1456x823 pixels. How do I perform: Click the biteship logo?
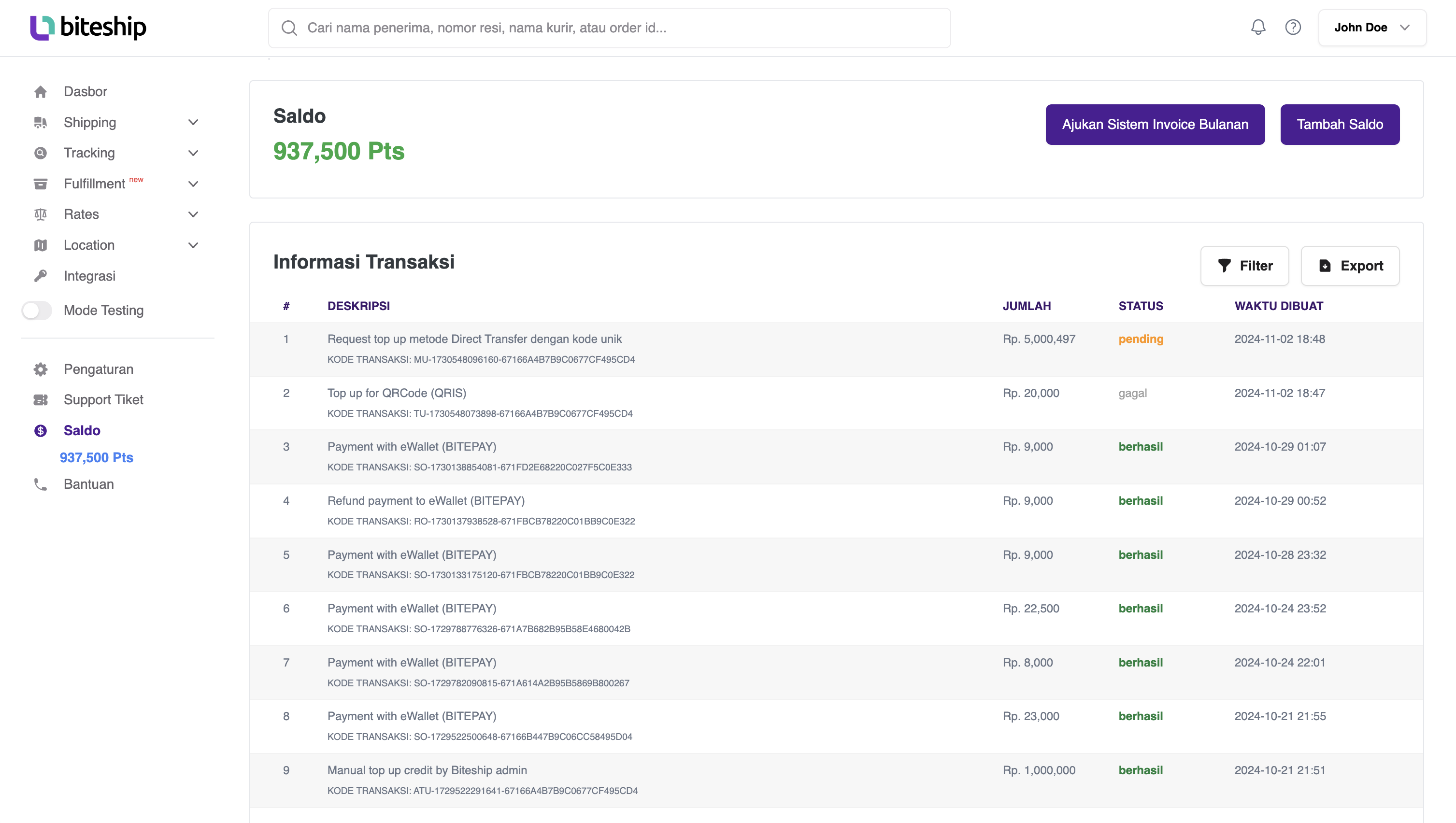click(88, 27)
